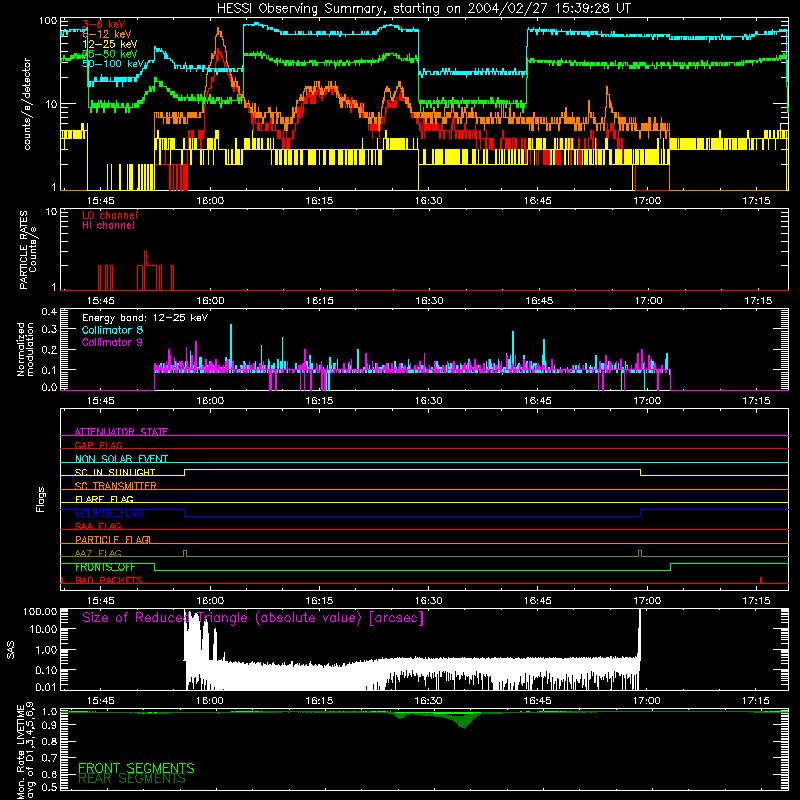Click the Normalized modulation axis label
800x800 pixels.
(26, 349)
